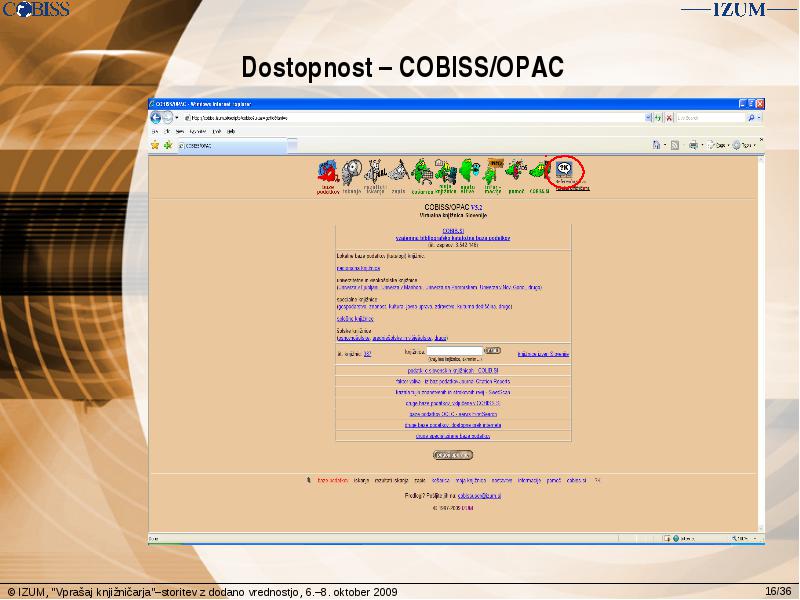Click the Live Search input box
This screenshot has height=600, width=800.
(711, 118)
